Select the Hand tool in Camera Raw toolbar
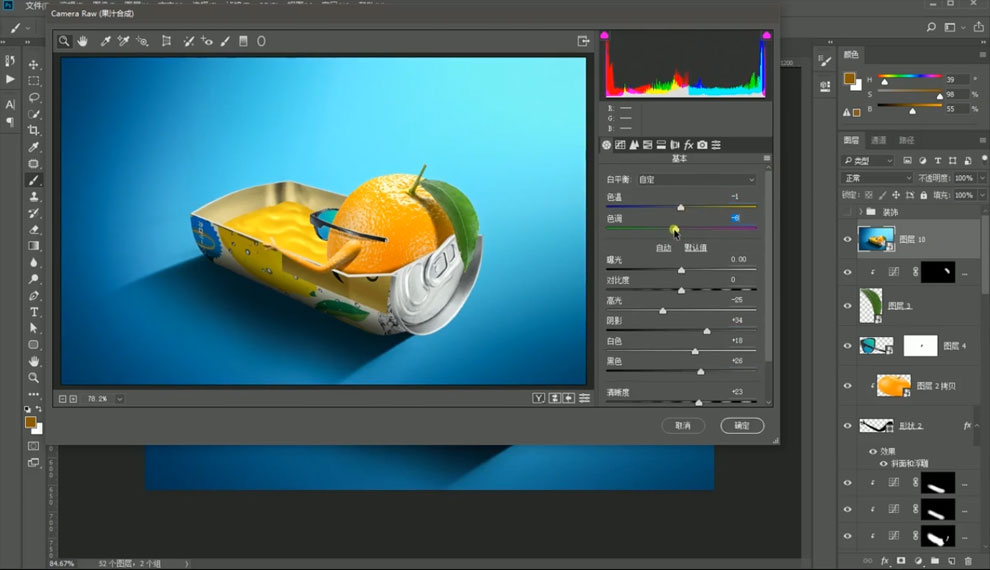This screenshot has width=990, height=570. point(83,41)
